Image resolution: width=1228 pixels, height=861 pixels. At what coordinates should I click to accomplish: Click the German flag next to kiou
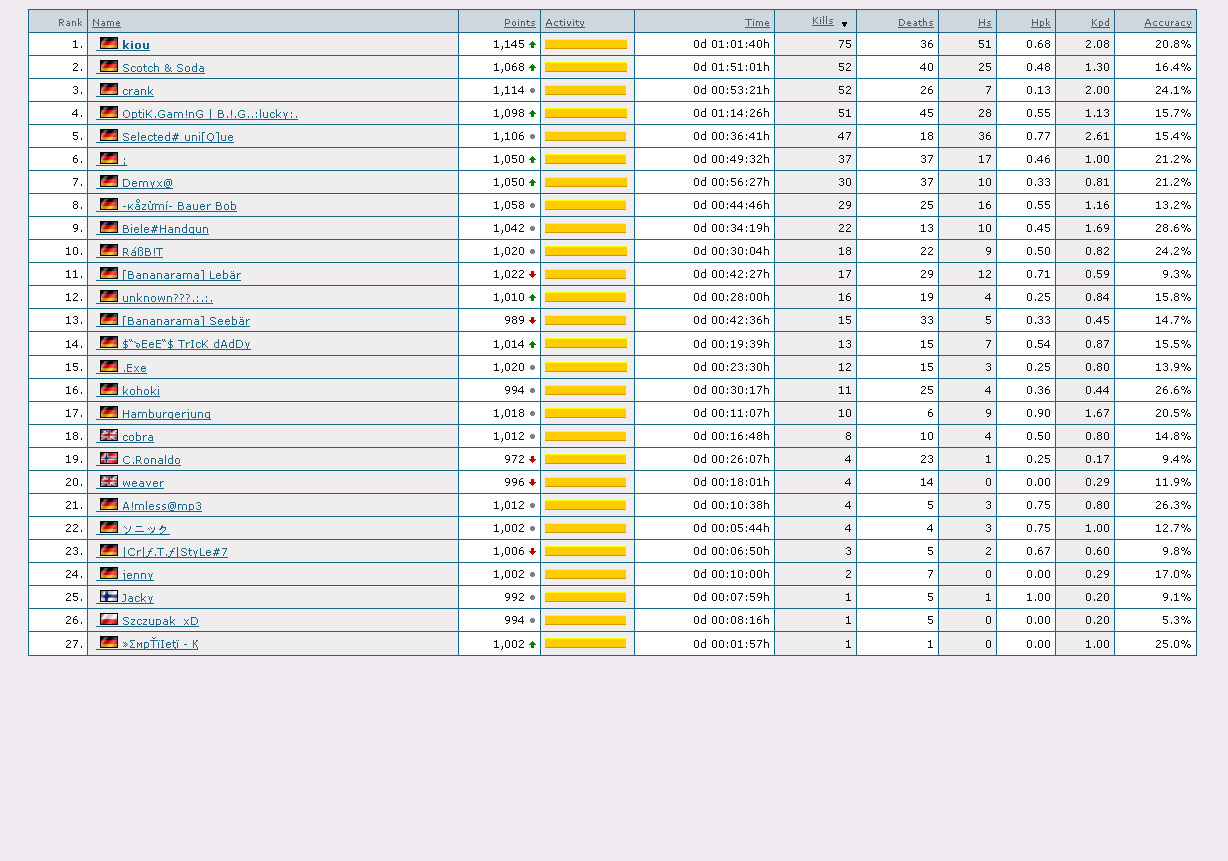109,43
